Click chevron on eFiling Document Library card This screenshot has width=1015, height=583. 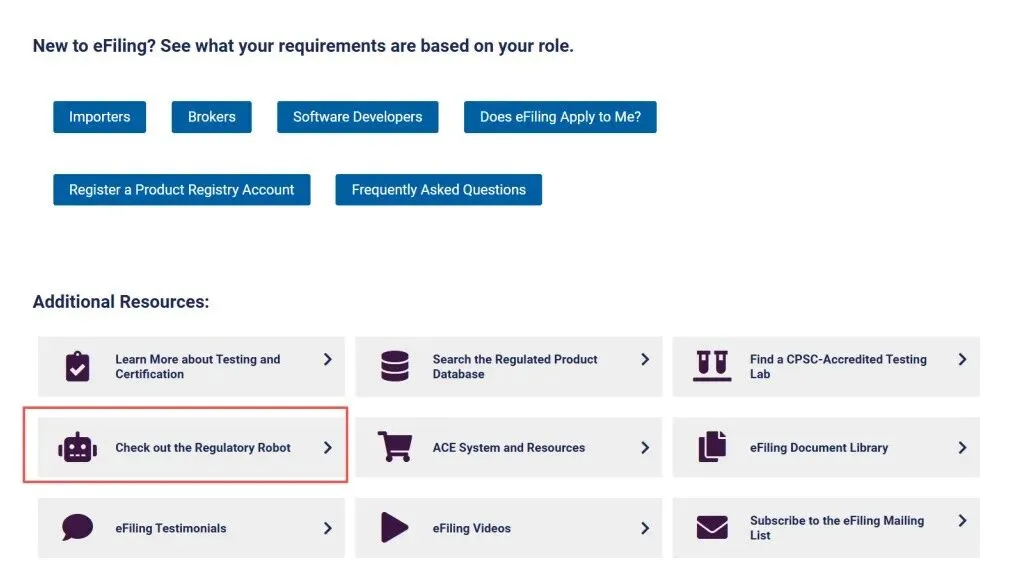tap(963, 448)
